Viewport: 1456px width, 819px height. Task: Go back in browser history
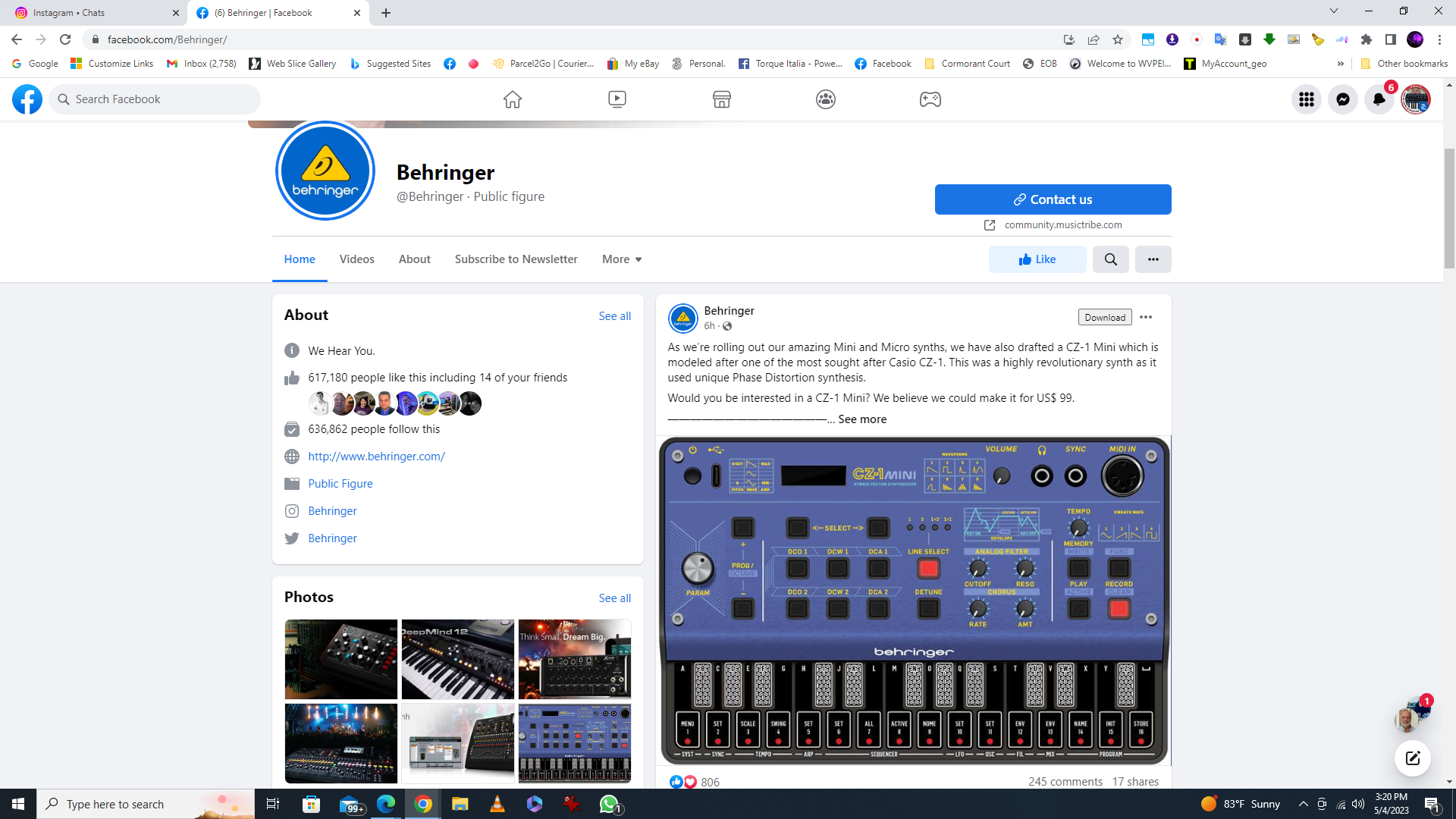click(x=17, y=39)
